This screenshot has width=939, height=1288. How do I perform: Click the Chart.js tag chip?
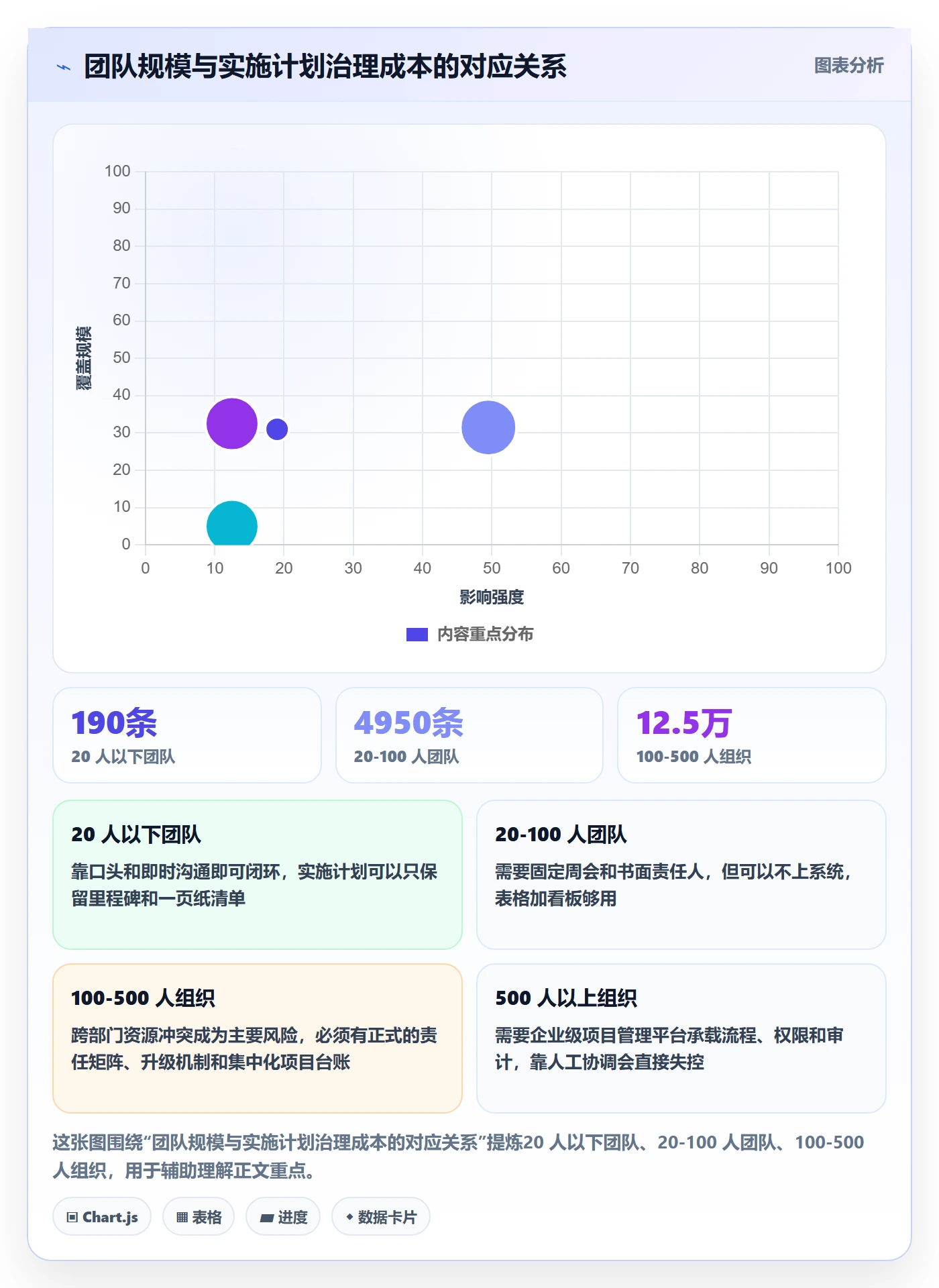point(102,1217)
